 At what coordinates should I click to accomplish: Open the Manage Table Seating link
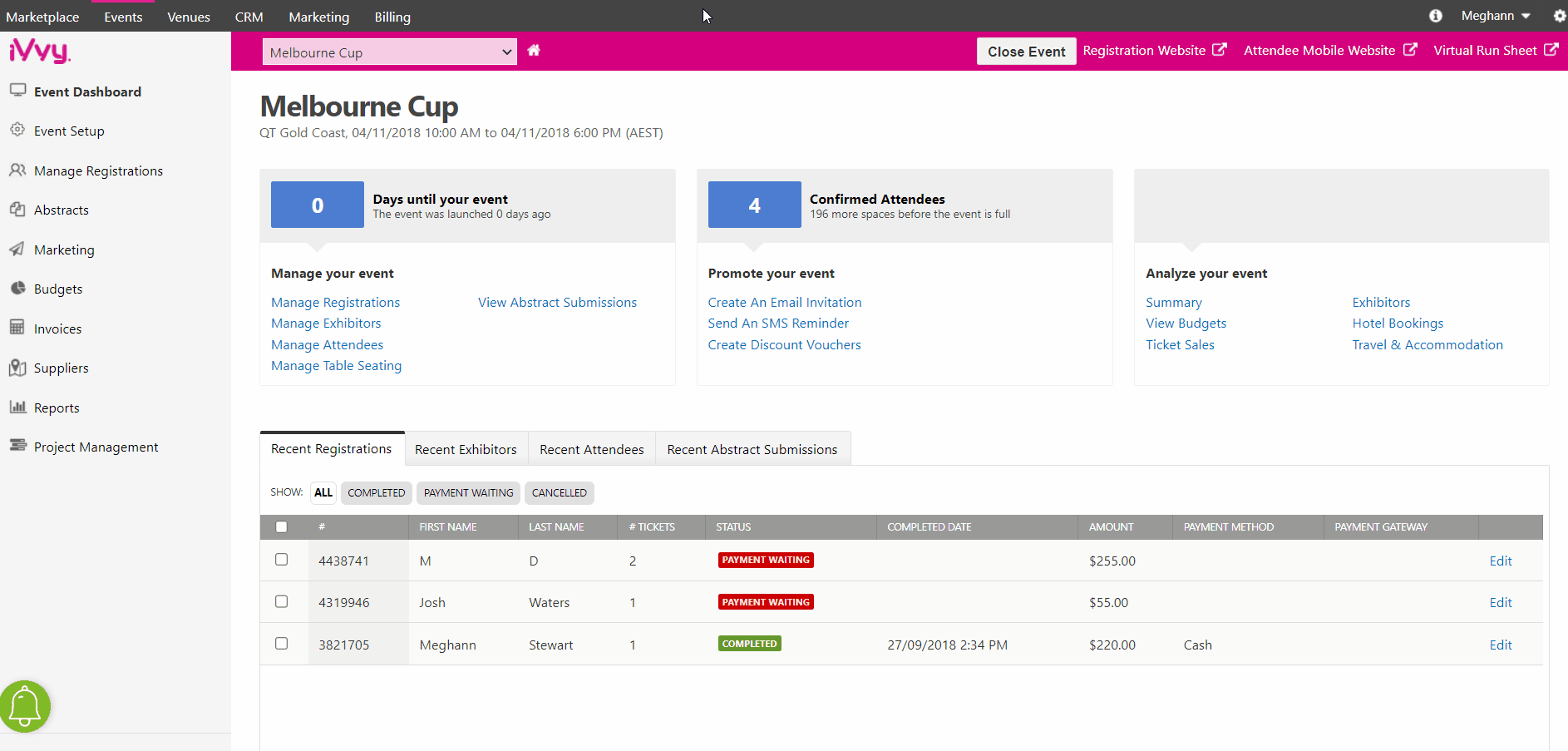(x=336, y=366)
